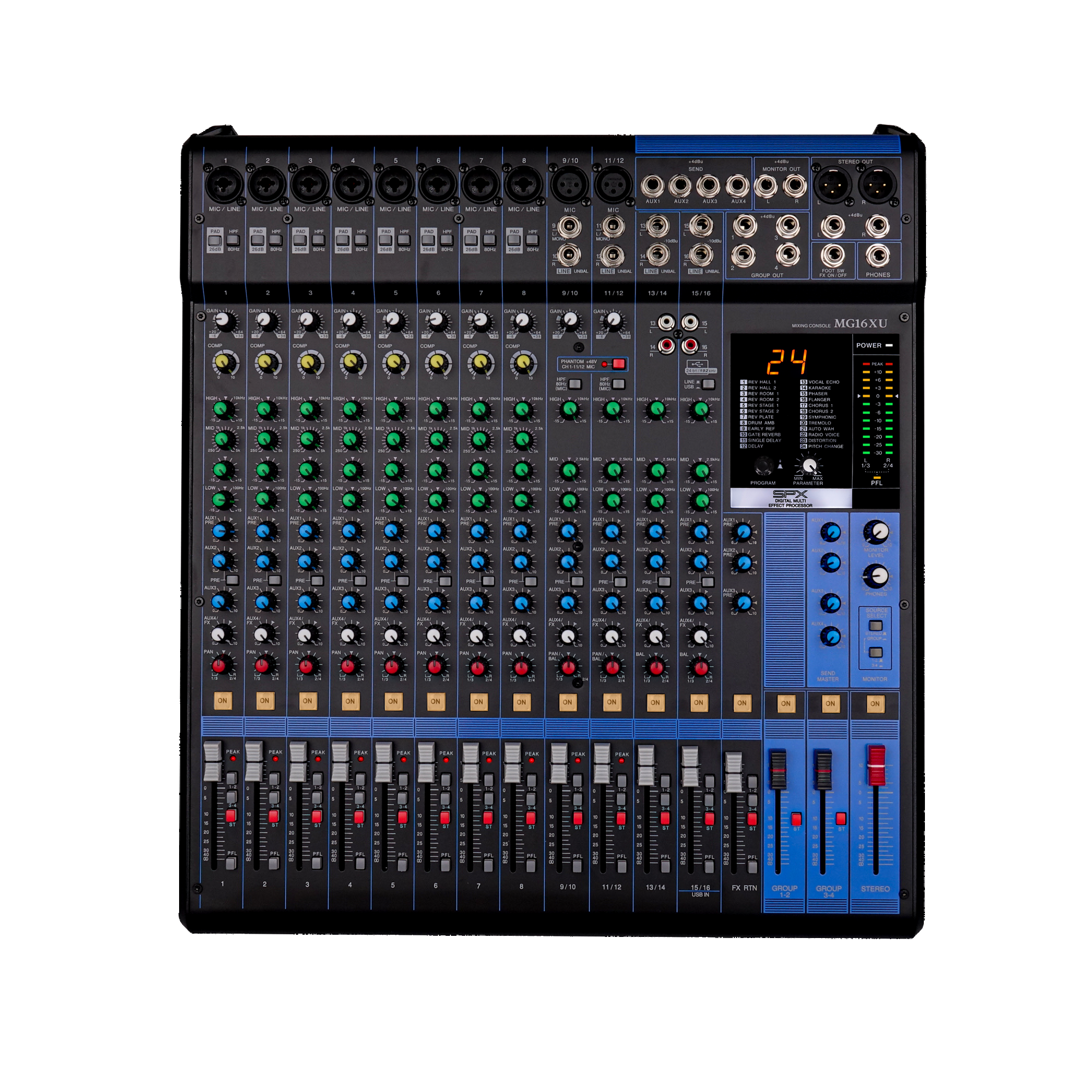
Task: Click the GROUP 3-4 fader label
Action: click(829, 892)
